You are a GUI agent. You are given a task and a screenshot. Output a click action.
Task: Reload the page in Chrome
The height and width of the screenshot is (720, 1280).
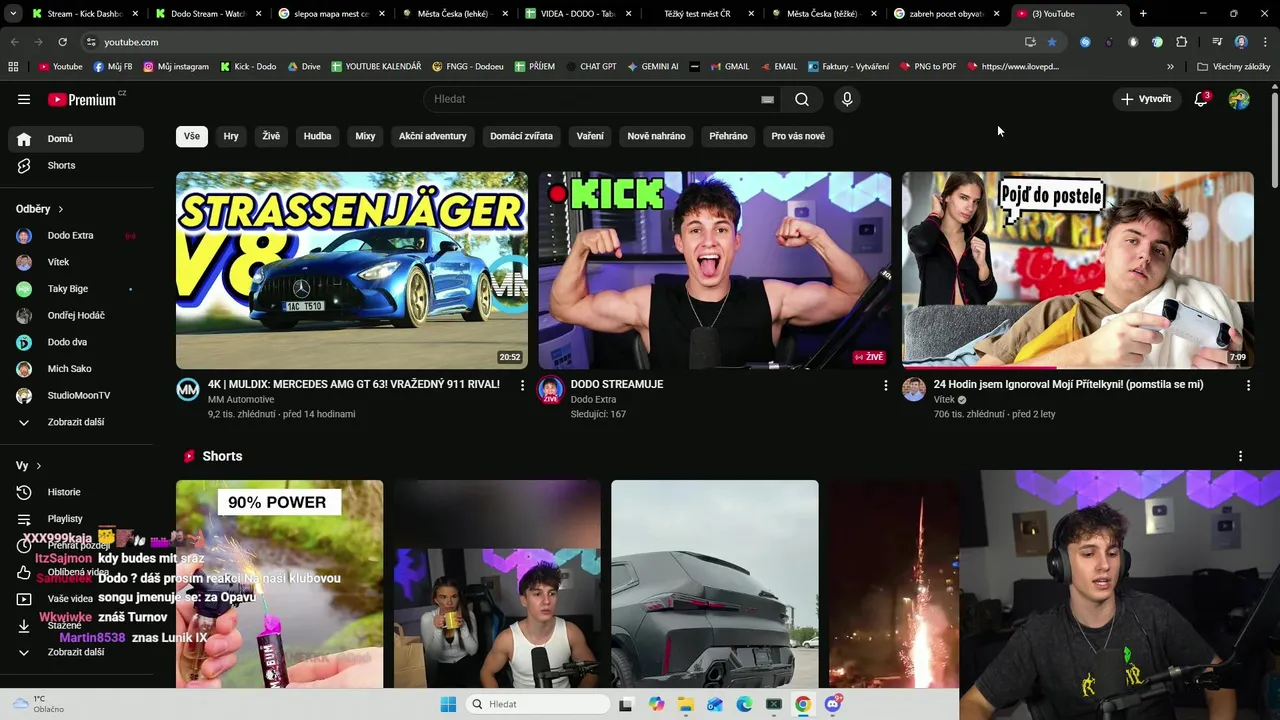coord(62,42)
